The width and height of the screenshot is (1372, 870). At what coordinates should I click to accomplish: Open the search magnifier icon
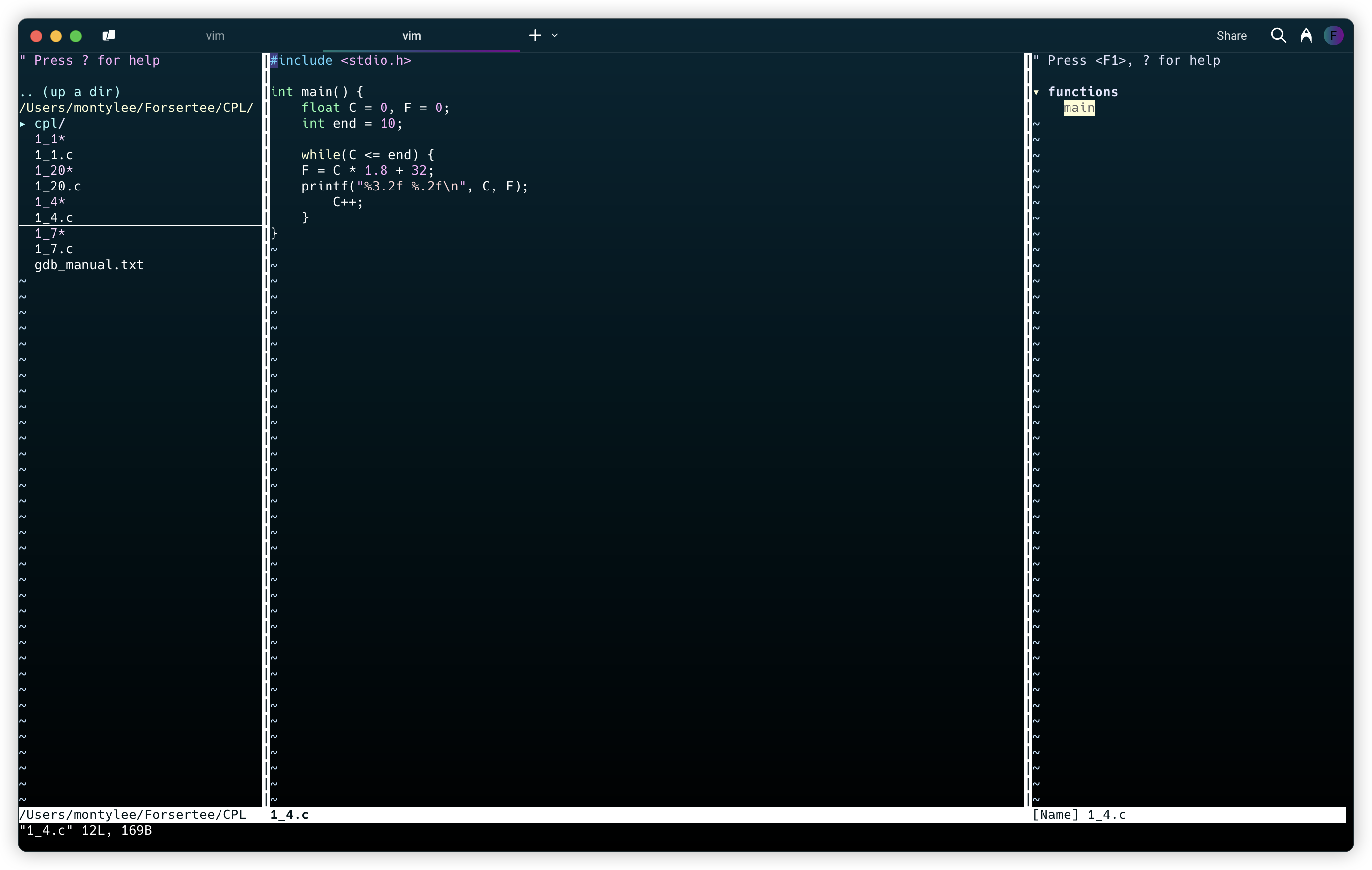pyautogui.click(x=1278, y=35)
